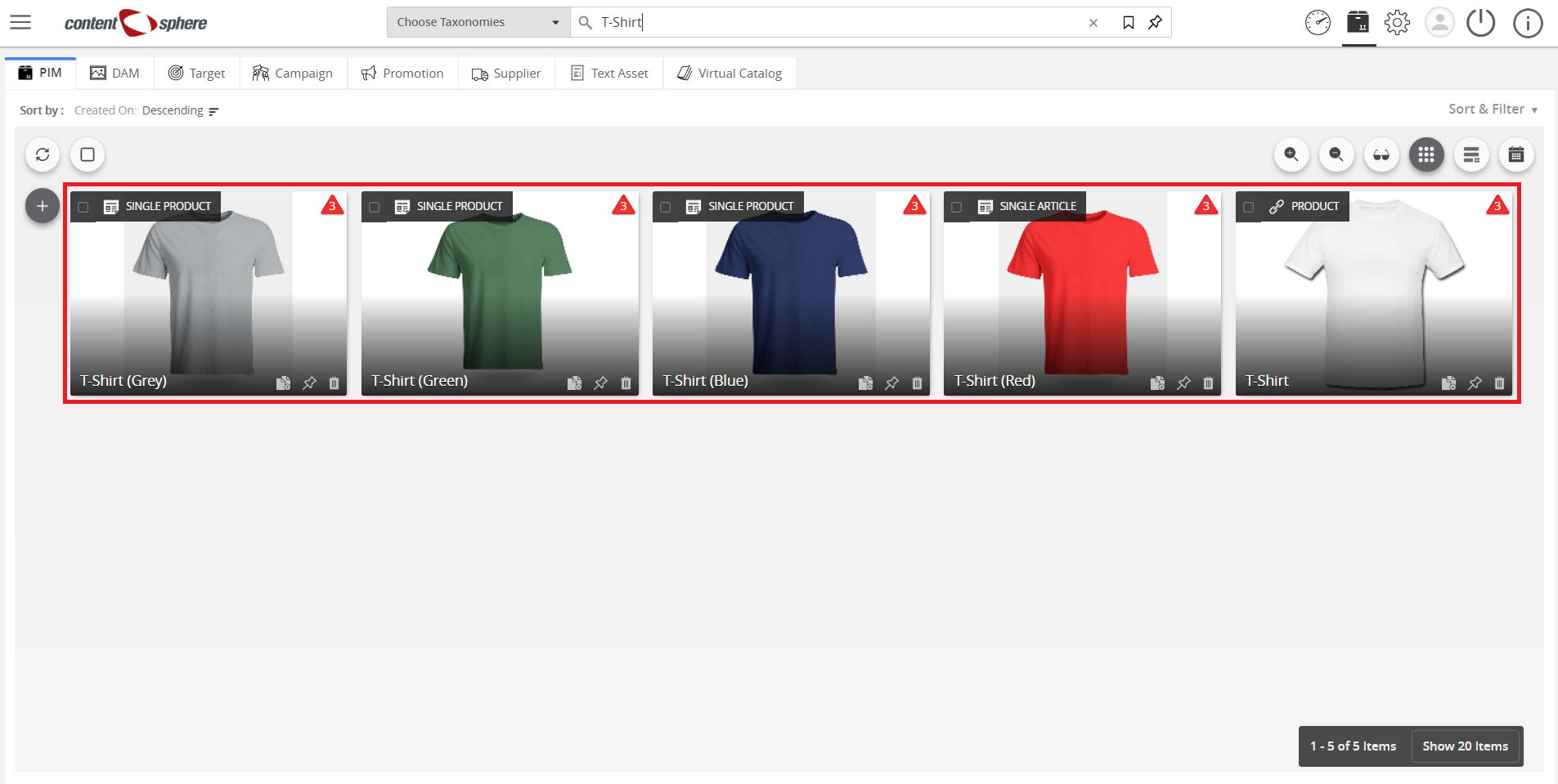
Task: Open the hamburger main menu
Action: [20, 22]
